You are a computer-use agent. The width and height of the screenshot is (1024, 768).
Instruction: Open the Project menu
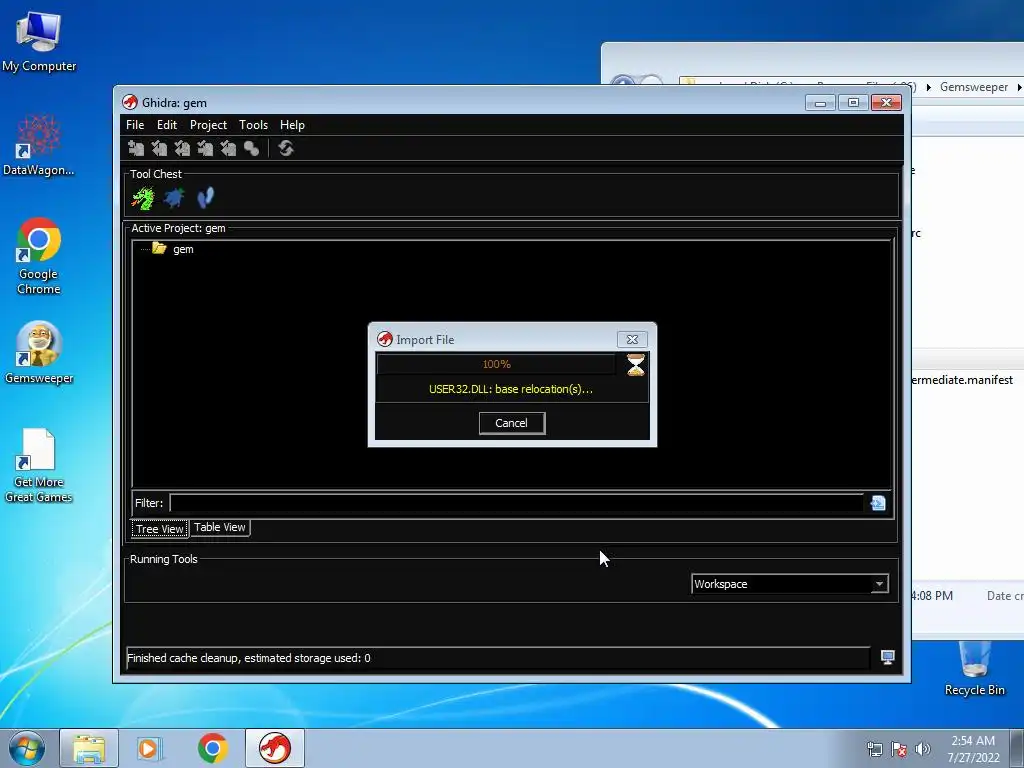point(208,125)
